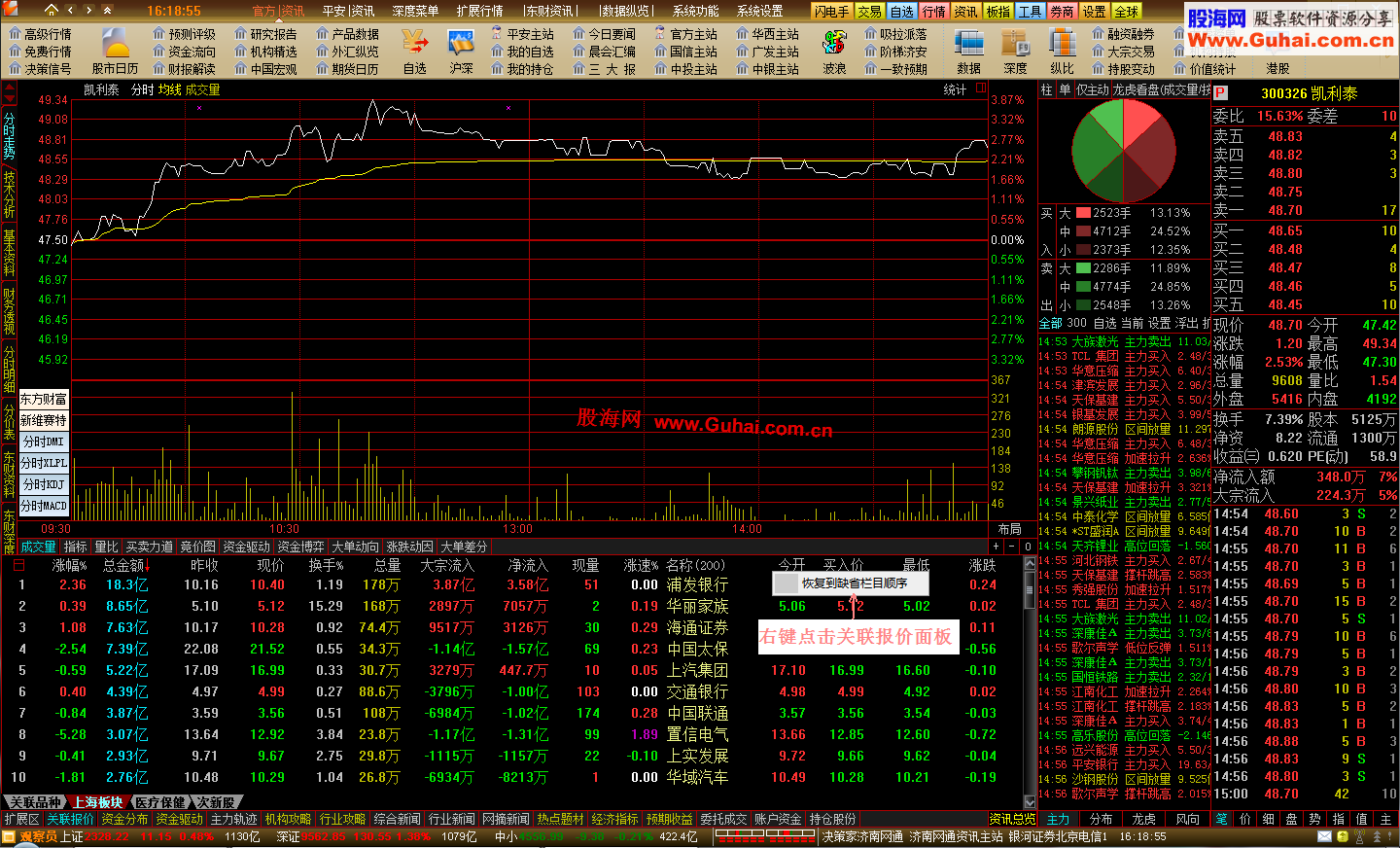This screenshot has width=1400, height=848.
Task: Switch to the 成交量 indicator tab
Action: coord(39,547)
